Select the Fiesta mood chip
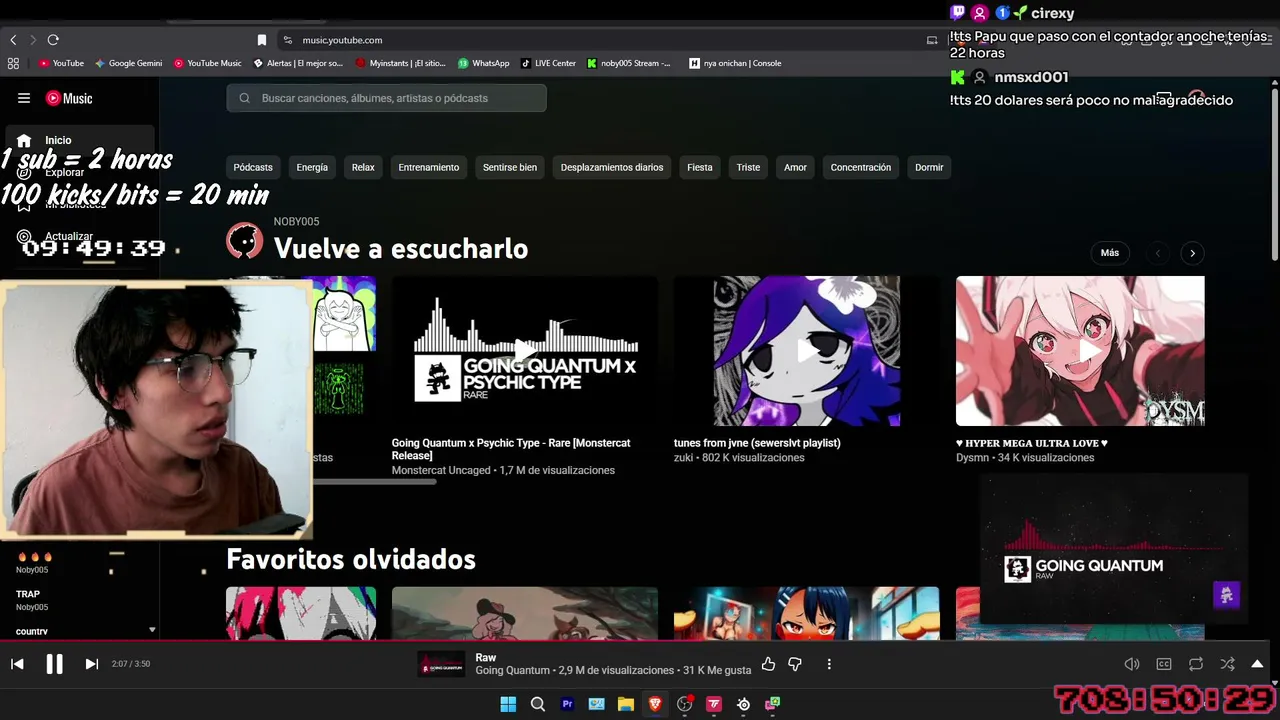Viewport: 1280px width, 720px height. 700,167
